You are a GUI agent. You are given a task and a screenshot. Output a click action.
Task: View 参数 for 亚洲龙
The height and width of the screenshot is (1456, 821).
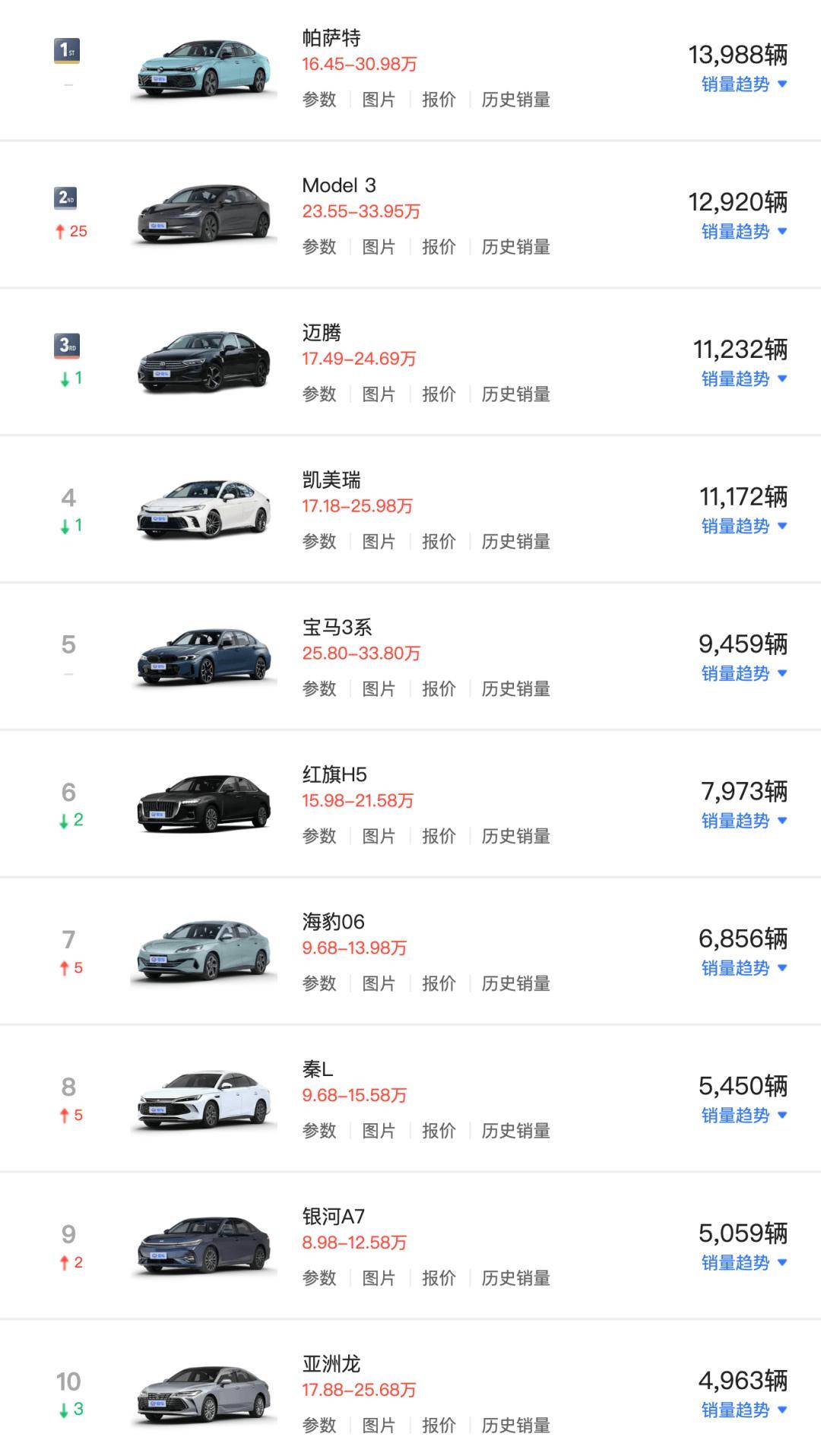(319, 1426)
